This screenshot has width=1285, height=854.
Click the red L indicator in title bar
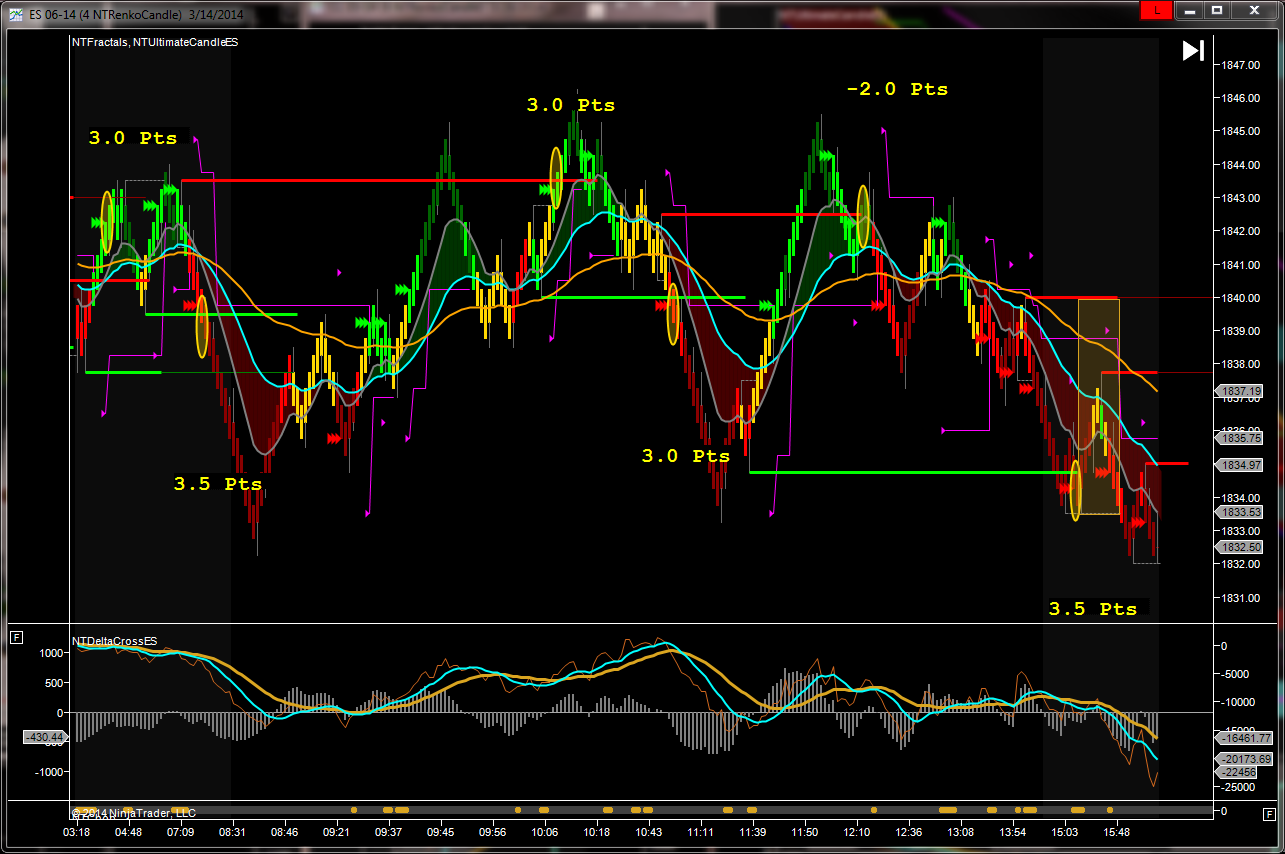[1156, 10]
